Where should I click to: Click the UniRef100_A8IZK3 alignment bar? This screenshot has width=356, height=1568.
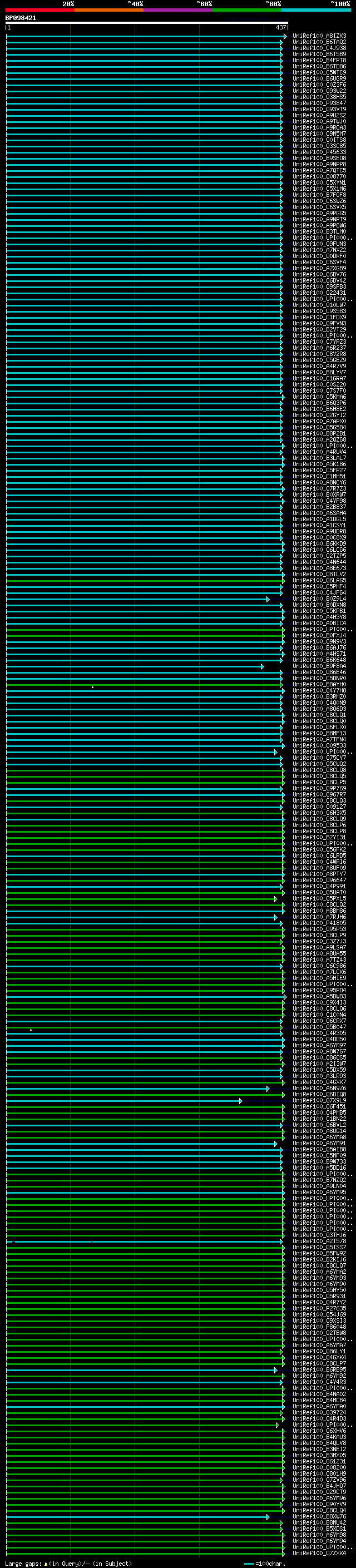click(146, 37)
